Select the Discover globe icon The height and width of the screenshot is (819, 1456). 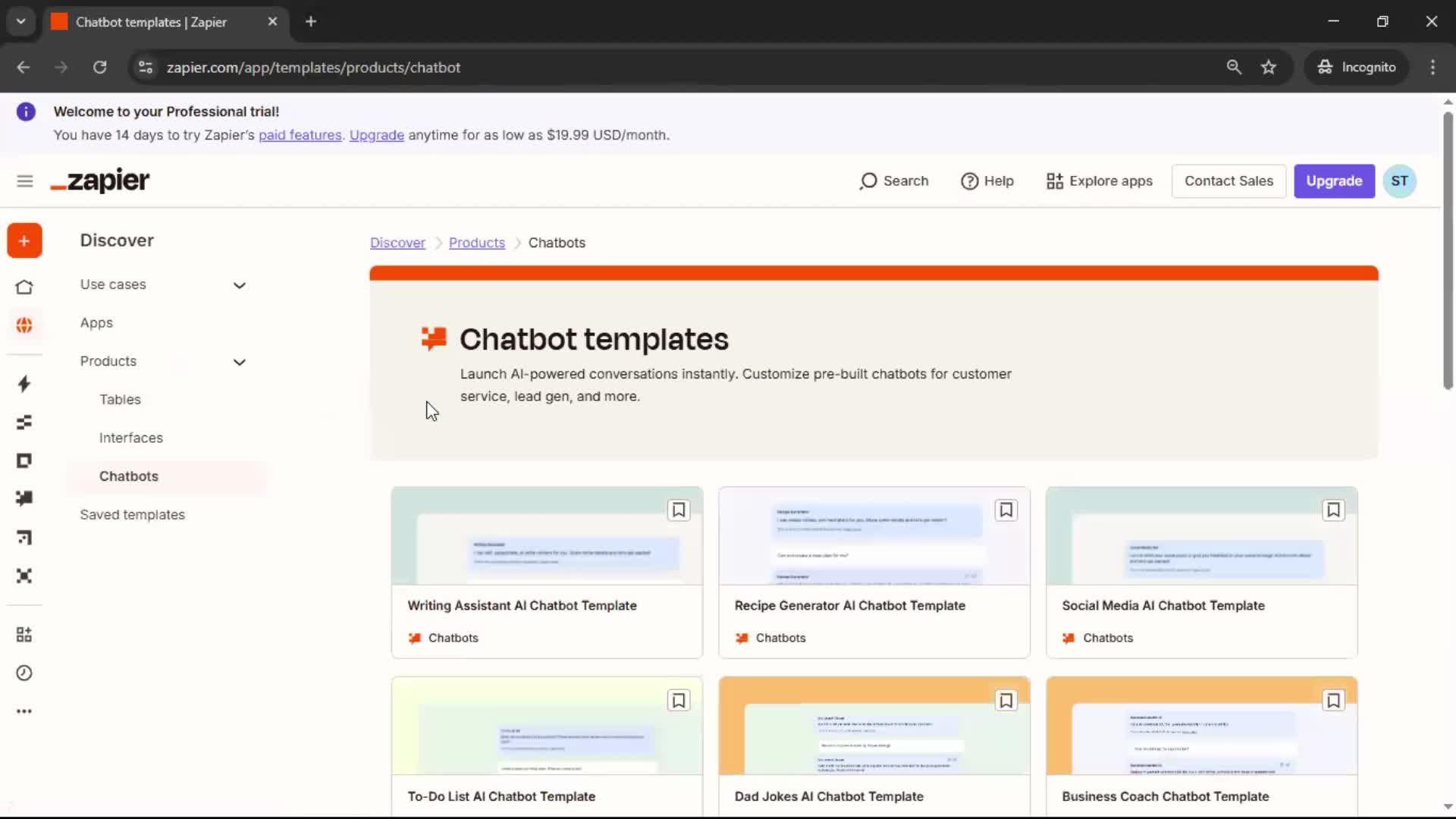pyautogui.click(x=24, y=325)
